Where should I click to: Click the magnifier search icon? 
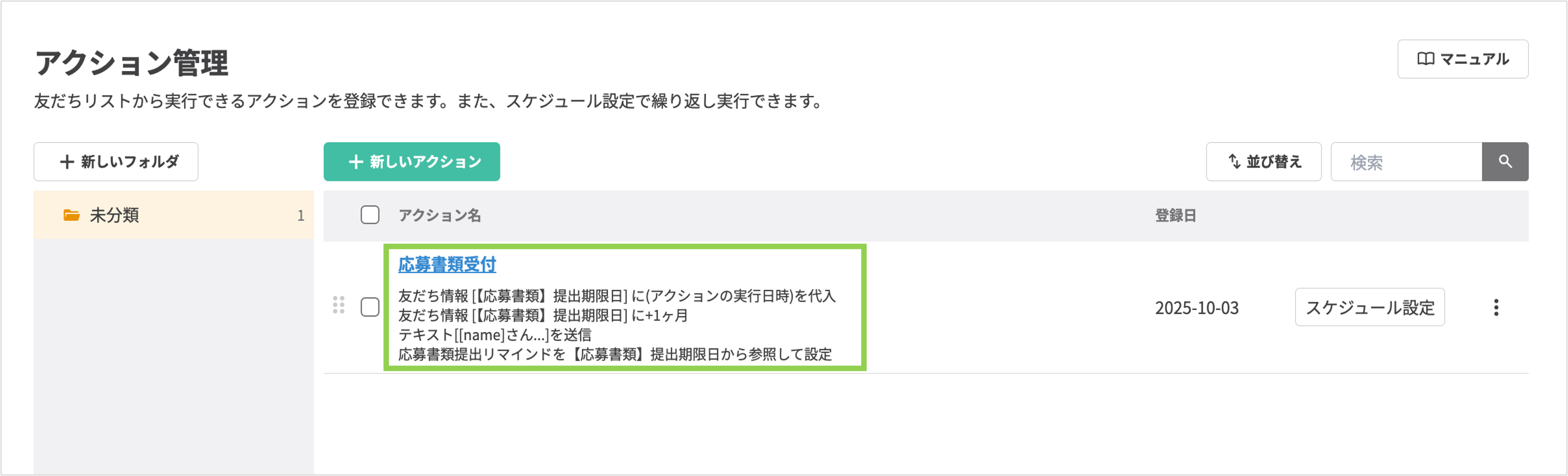1505,161
